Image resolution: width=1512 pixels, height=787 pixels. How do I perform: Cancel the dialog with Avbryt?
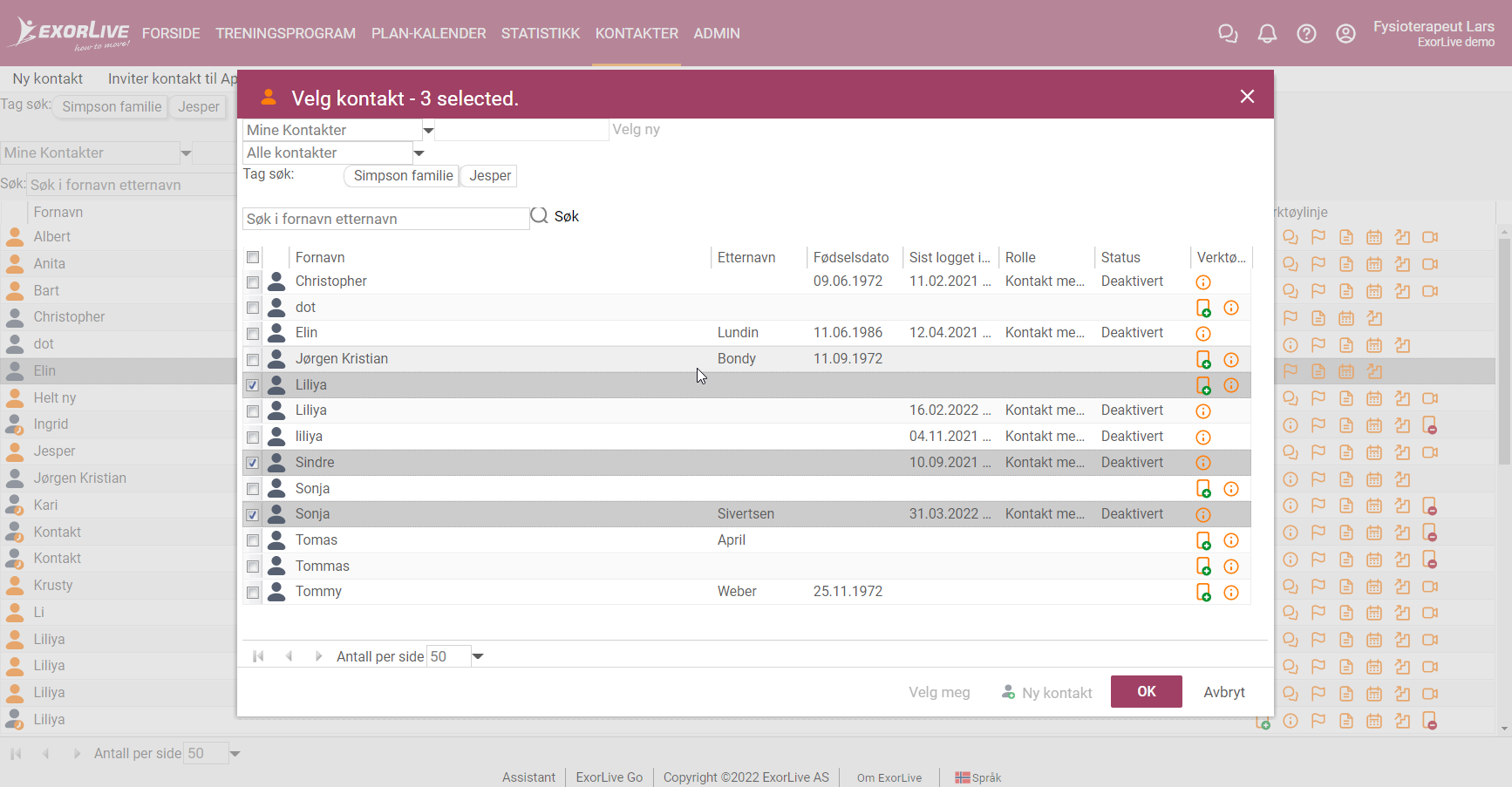[x=1224, y=691]
